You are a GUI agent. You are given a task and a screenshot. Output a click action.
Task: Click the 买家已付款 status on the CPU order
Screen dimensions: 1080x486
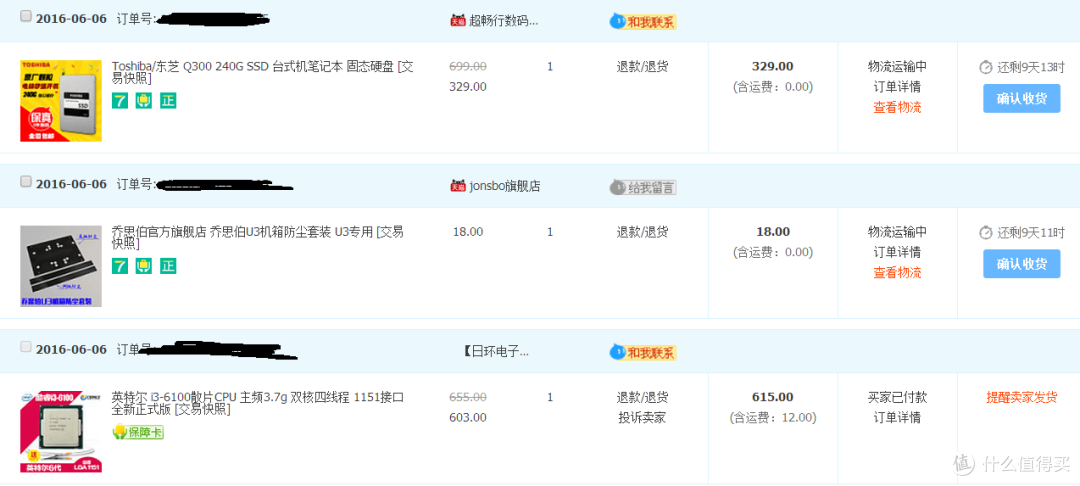click(x=897, y=397)
